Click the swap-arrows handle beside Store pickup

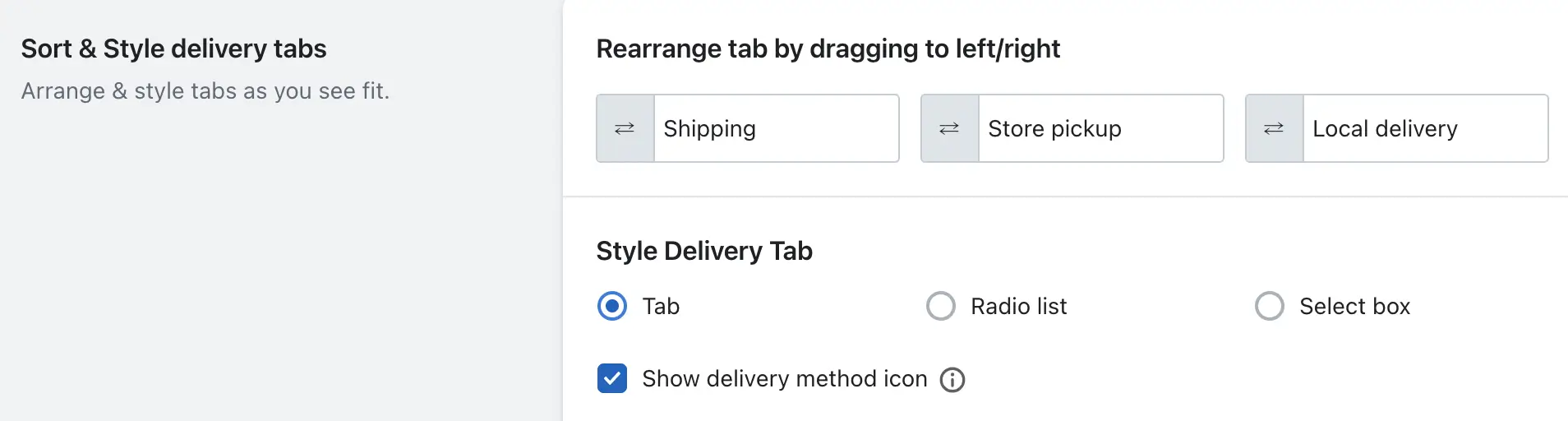[950, 128]
